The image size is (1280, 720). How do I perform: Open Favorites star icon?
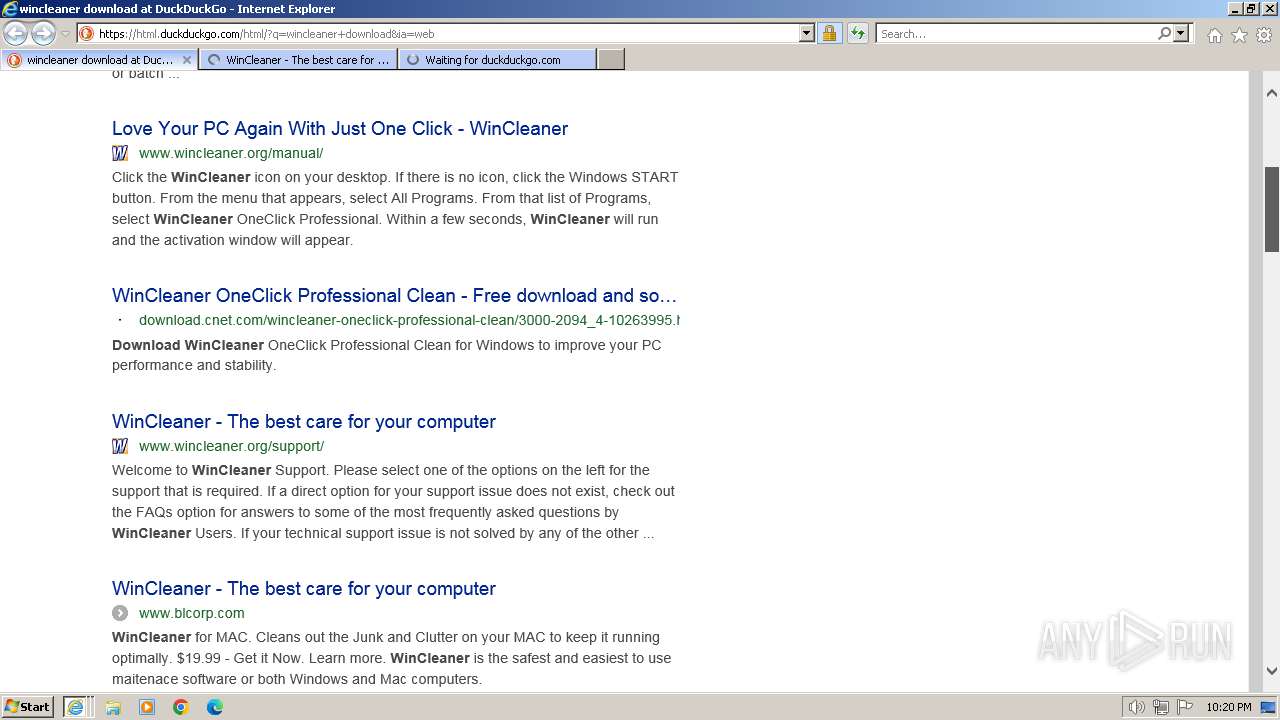click(1239, 35)
